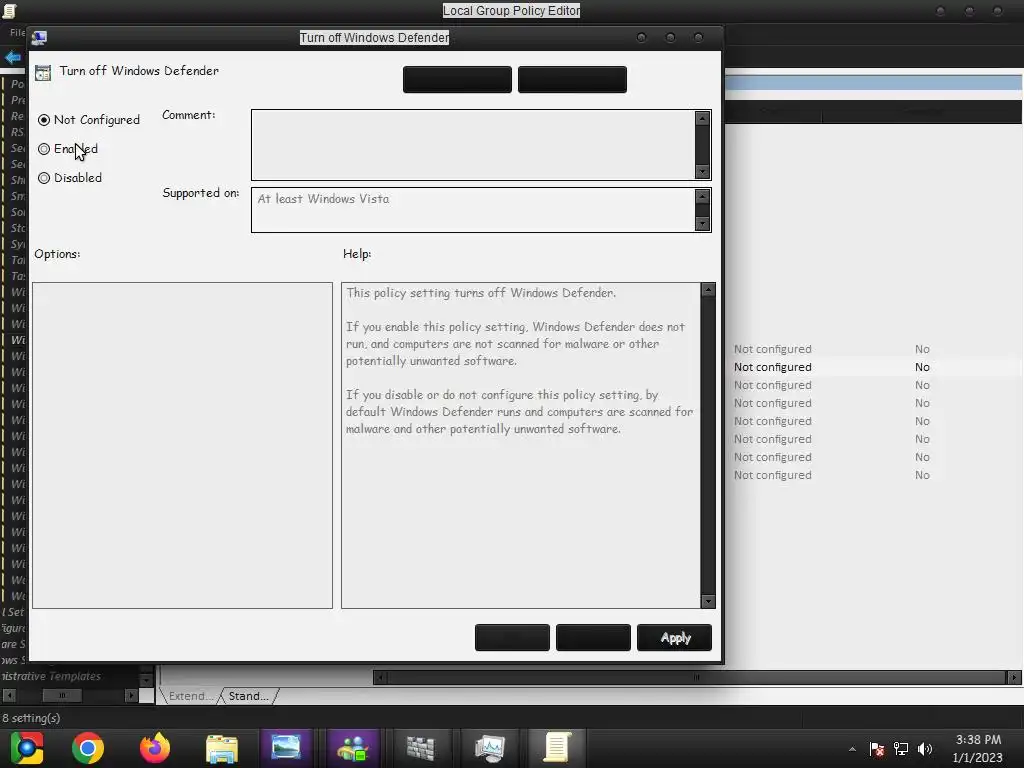Viewport: 1024px width, 768px height.
Task: Click the Supported on box scroll down arrow
Action: tap(703, 224)
